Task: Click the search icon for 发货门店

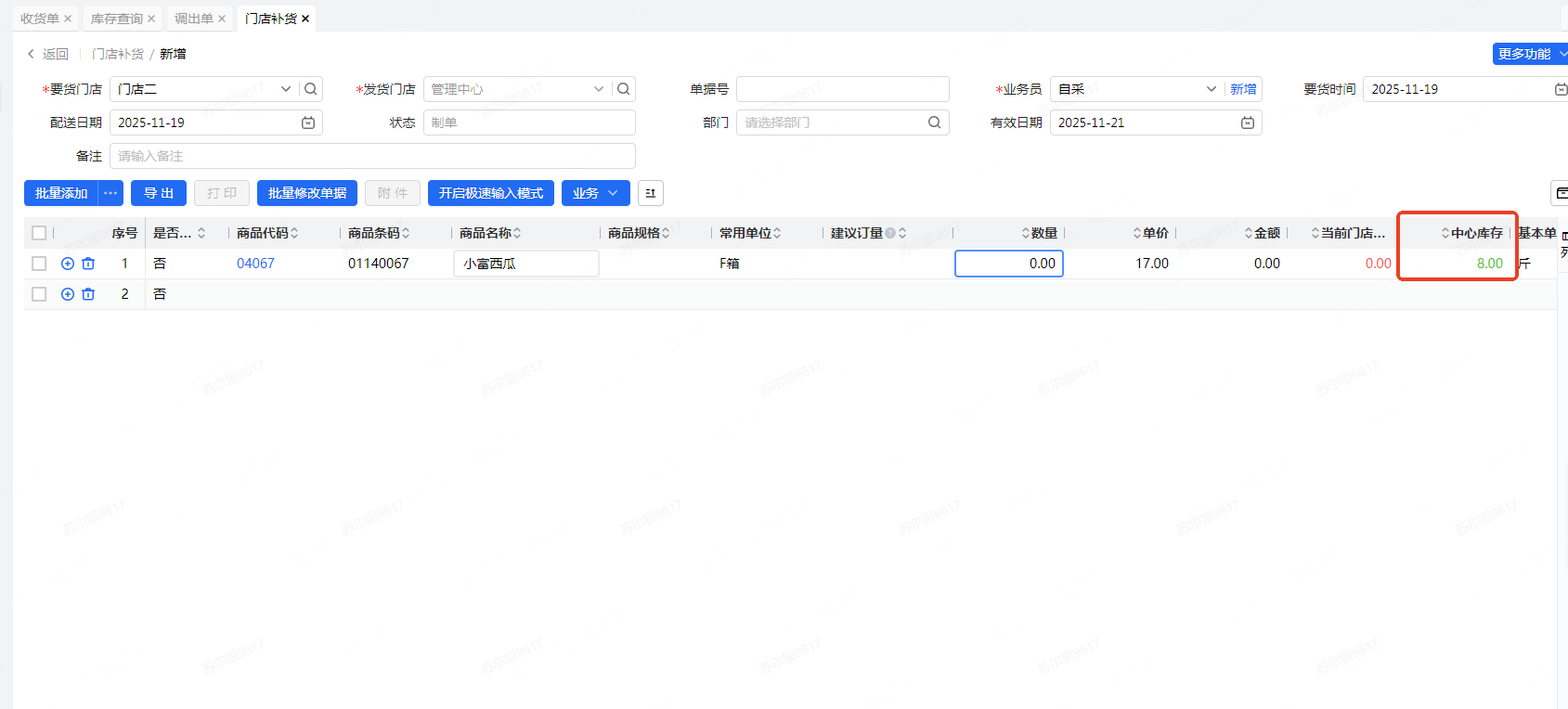Action: point(624,89)
